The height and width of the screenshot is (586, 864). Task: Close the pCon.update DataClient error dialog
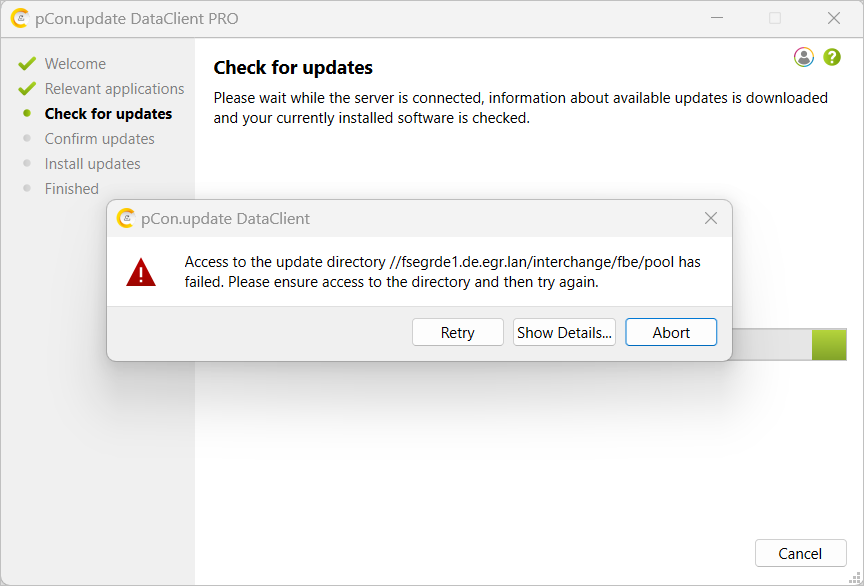711,218
